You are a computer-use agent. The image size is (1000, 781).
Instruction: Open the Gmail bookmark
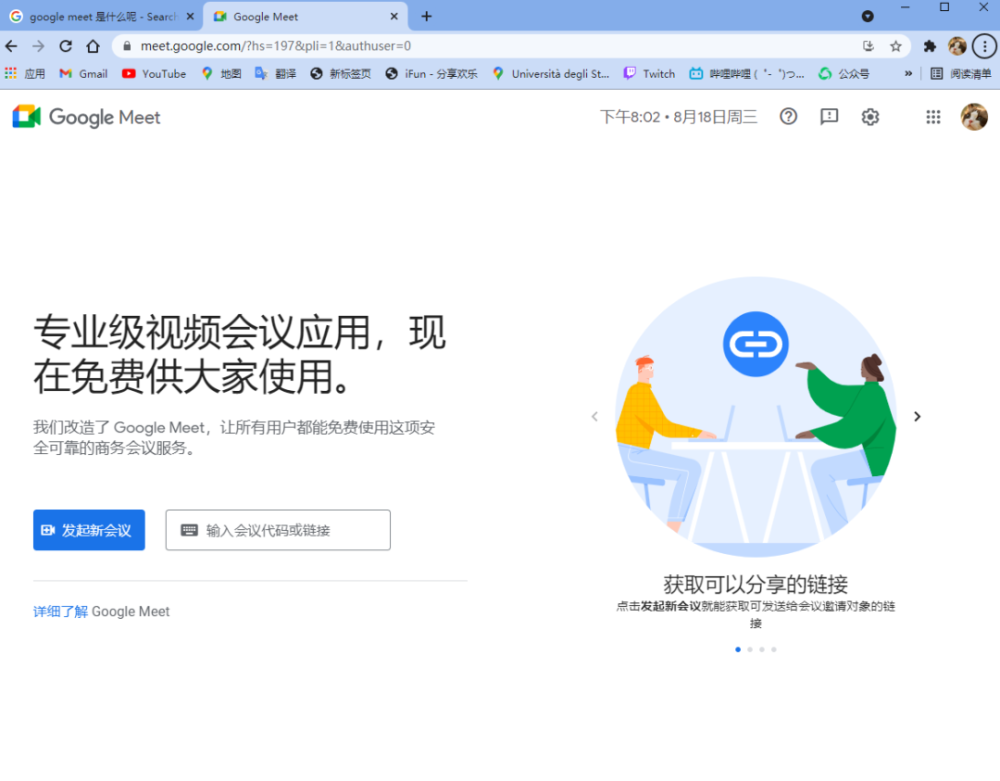pos(84,74)
